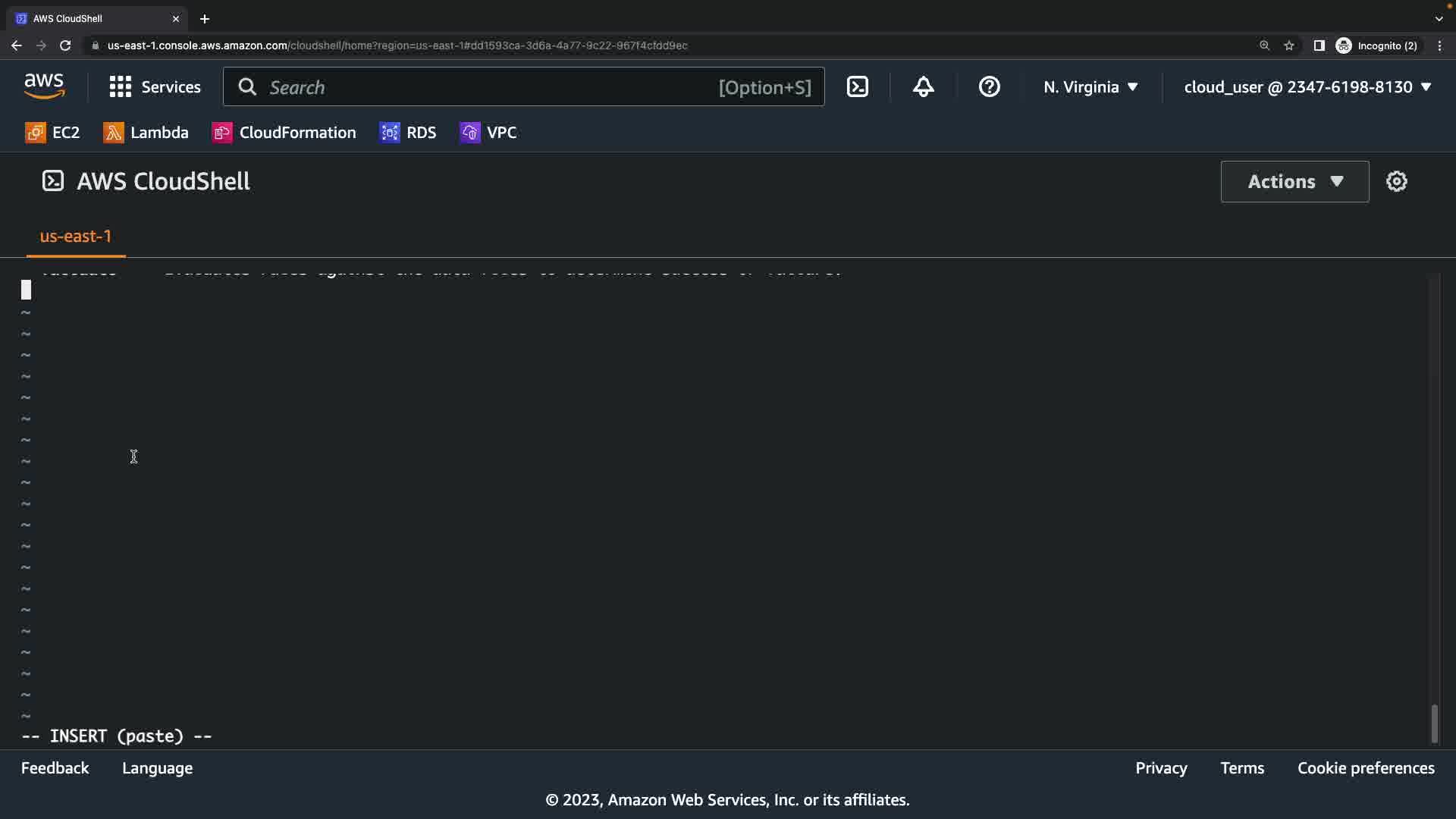Screen dimensions: 1456x819
Task: Expand the cloud_user account dropdown
Action: tap(1307, 87)
